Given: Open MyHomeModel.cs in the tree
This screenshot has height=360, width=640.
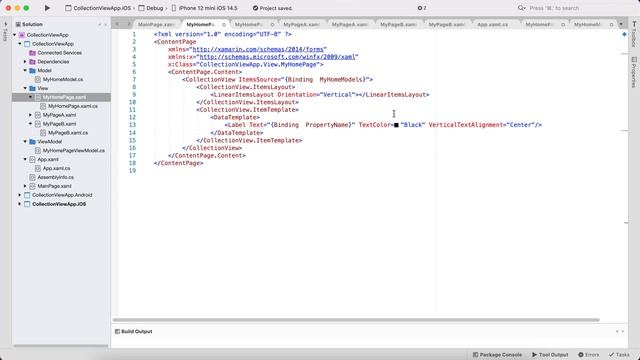Looking at the screenshot, I should (63, 80).
